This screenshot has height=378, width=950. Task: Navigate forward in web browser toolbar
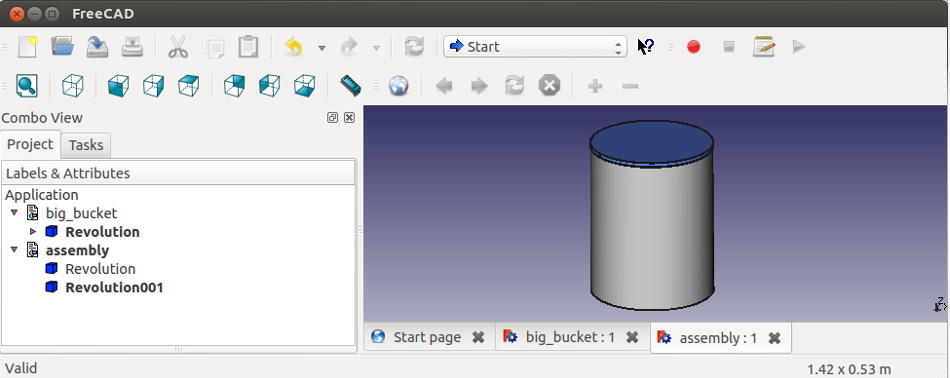(x=479, y=86)
